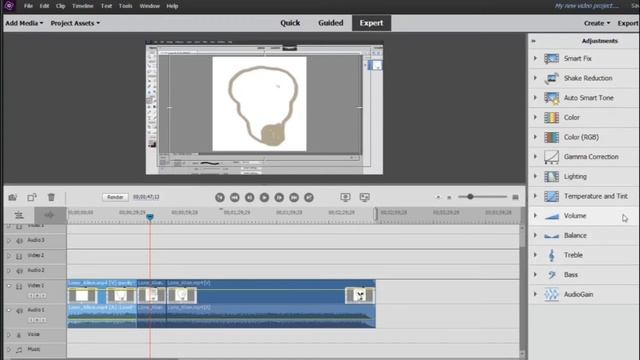Toggle the Voice track microphone icon
This screenshot has width=640, height=360.
[x=19, y=335]
